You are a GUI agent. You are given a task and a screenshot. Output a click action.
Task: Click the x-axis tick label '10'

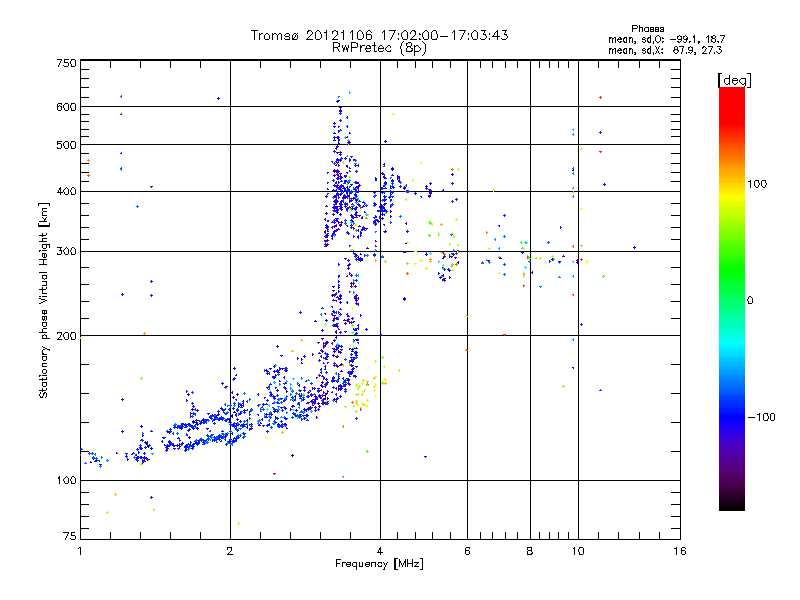pyautogui.click(x=578, y=551)
